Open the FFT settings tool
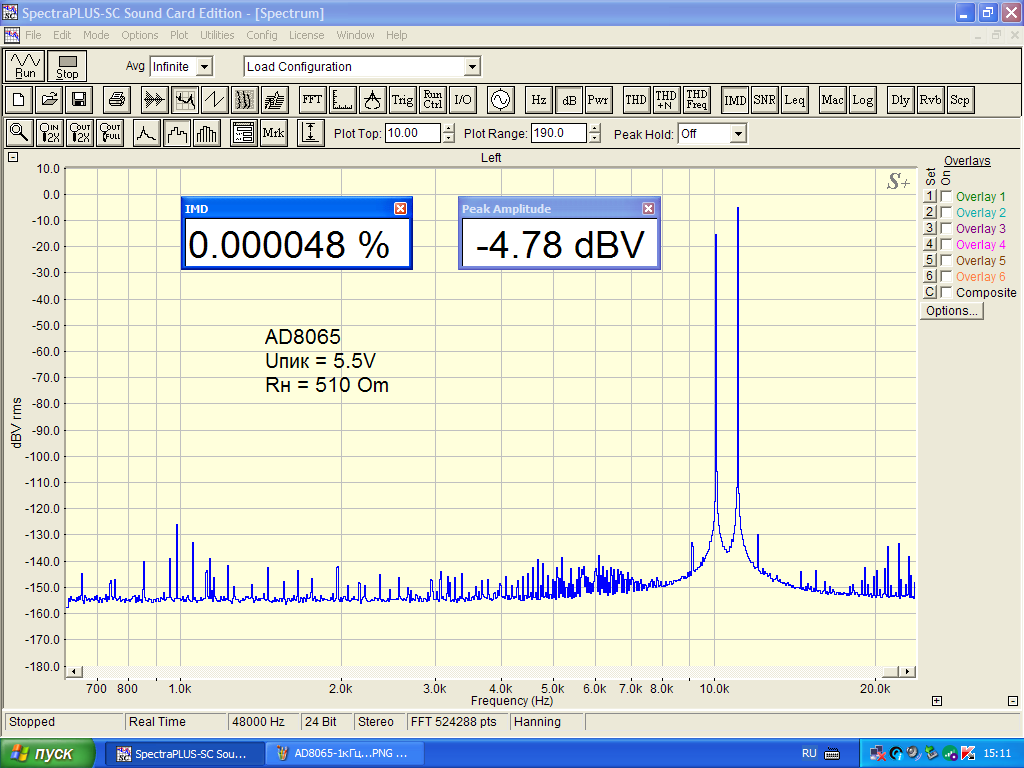The image size is (1024, 768). tap(312, 100)
